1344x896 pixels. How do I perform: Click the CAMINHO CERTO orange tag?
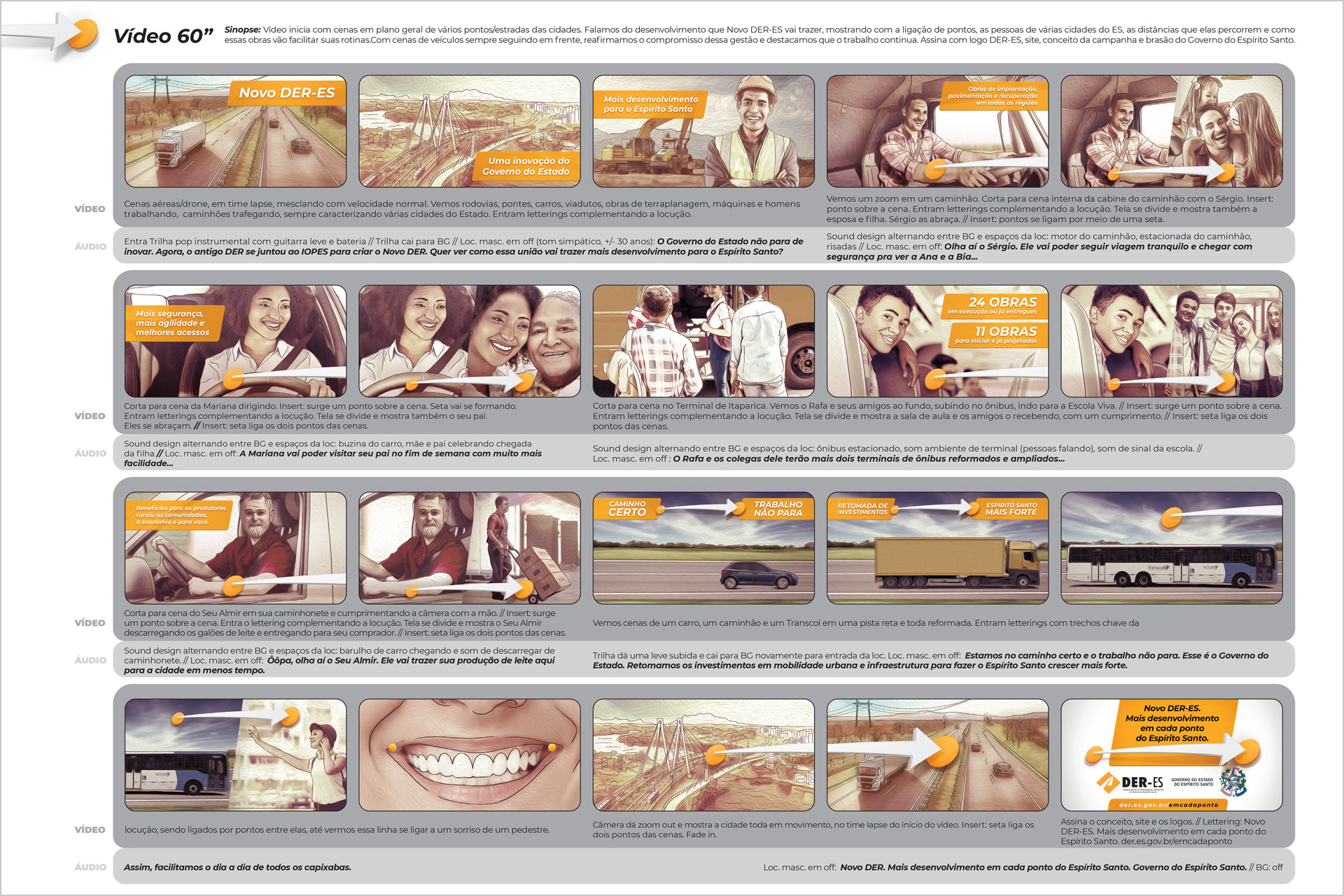coord(626,509)
